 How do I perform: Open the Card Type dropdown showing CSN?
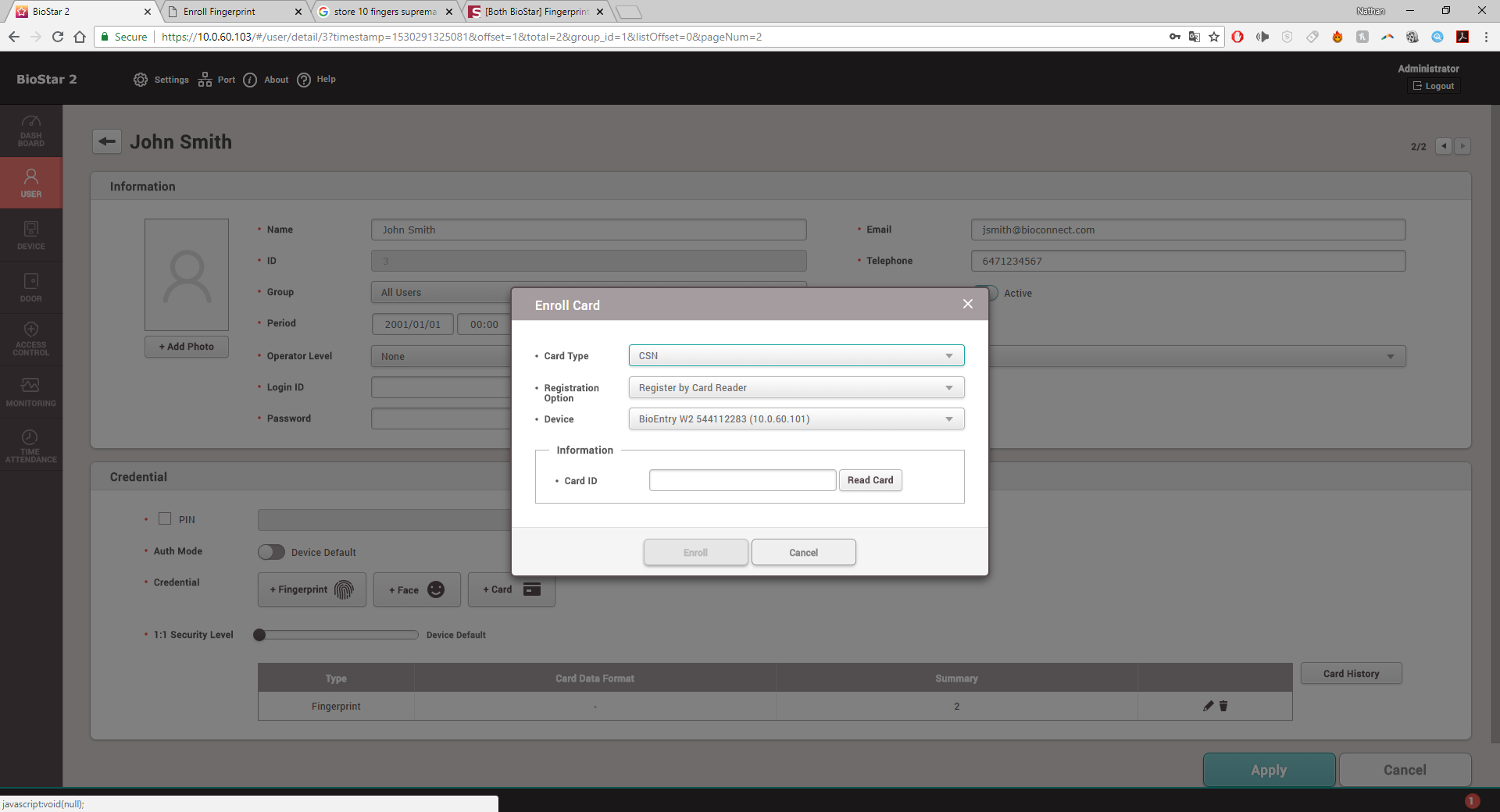795,355
